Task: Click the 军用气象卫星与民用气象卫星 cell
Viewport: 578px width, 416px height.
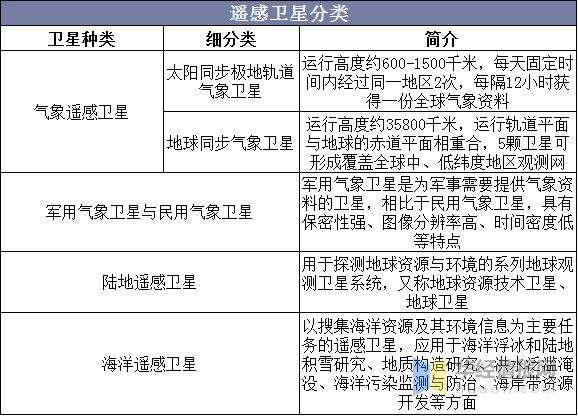Action: [x=149, y=212]
